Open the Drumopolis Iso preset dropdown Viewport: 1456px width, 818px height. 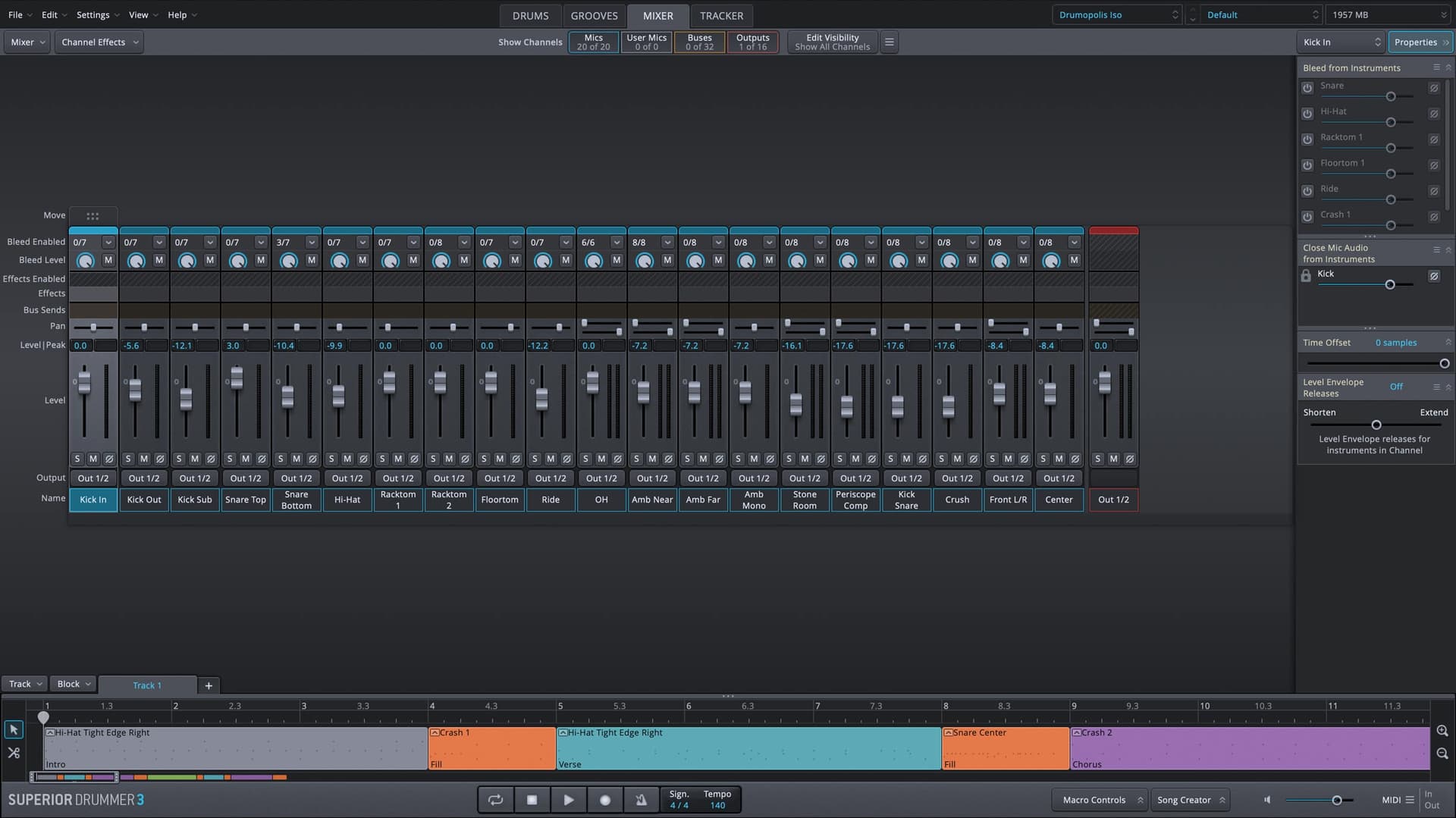coord(1115,14)
